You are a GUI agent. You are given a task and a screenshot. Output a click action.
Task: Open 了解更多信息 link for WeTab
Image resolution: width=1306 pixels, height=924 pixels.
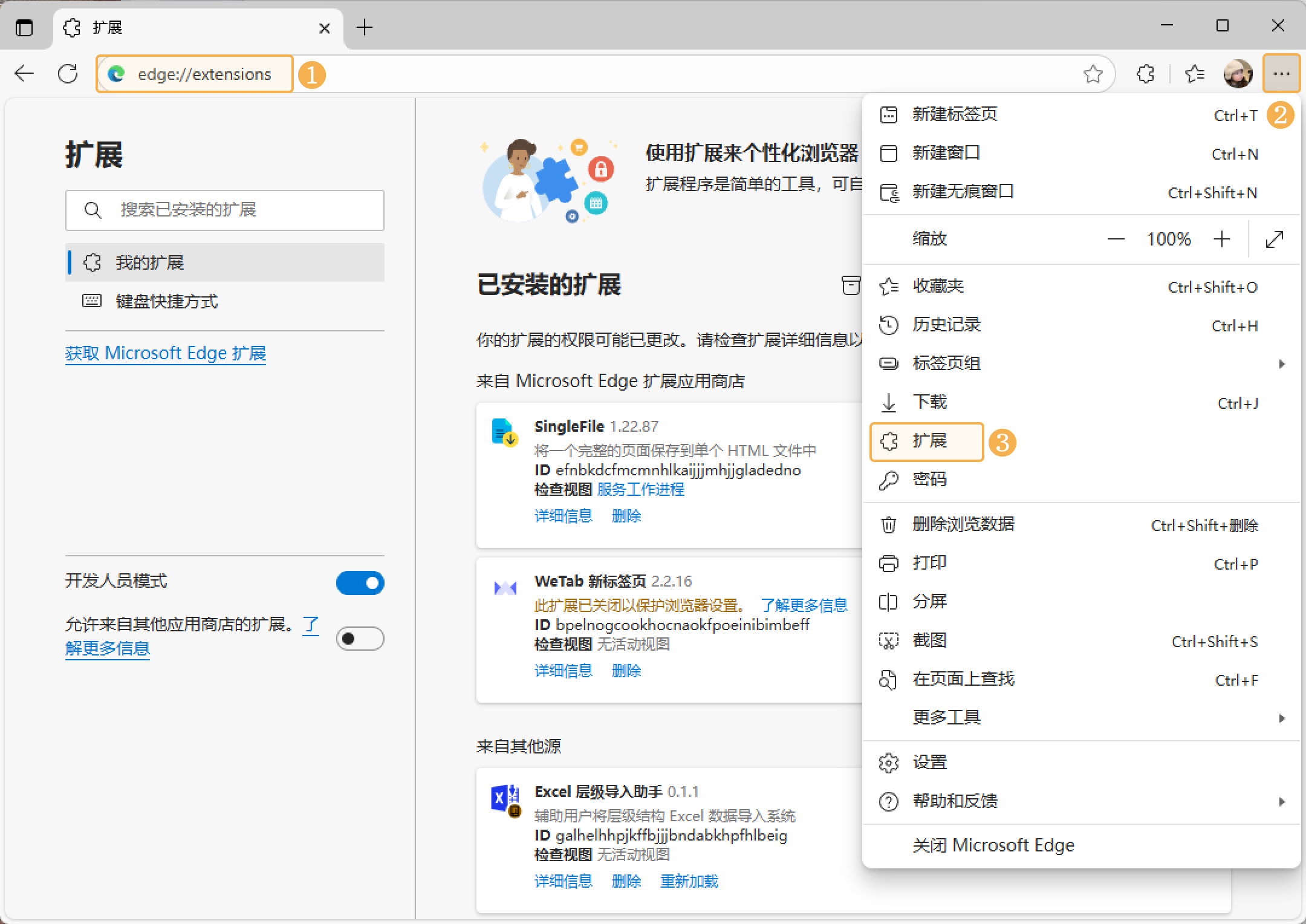pos(804,605)
